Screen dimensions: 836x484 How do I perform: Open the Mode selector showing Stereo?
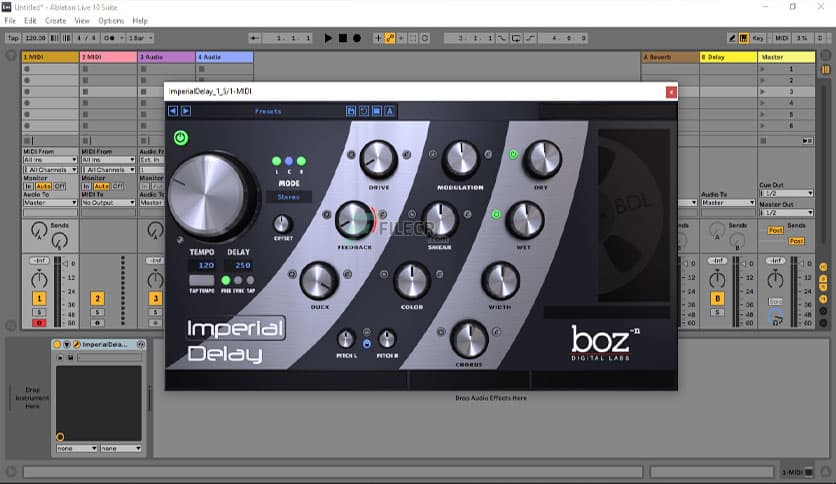(x=288, y=197)
